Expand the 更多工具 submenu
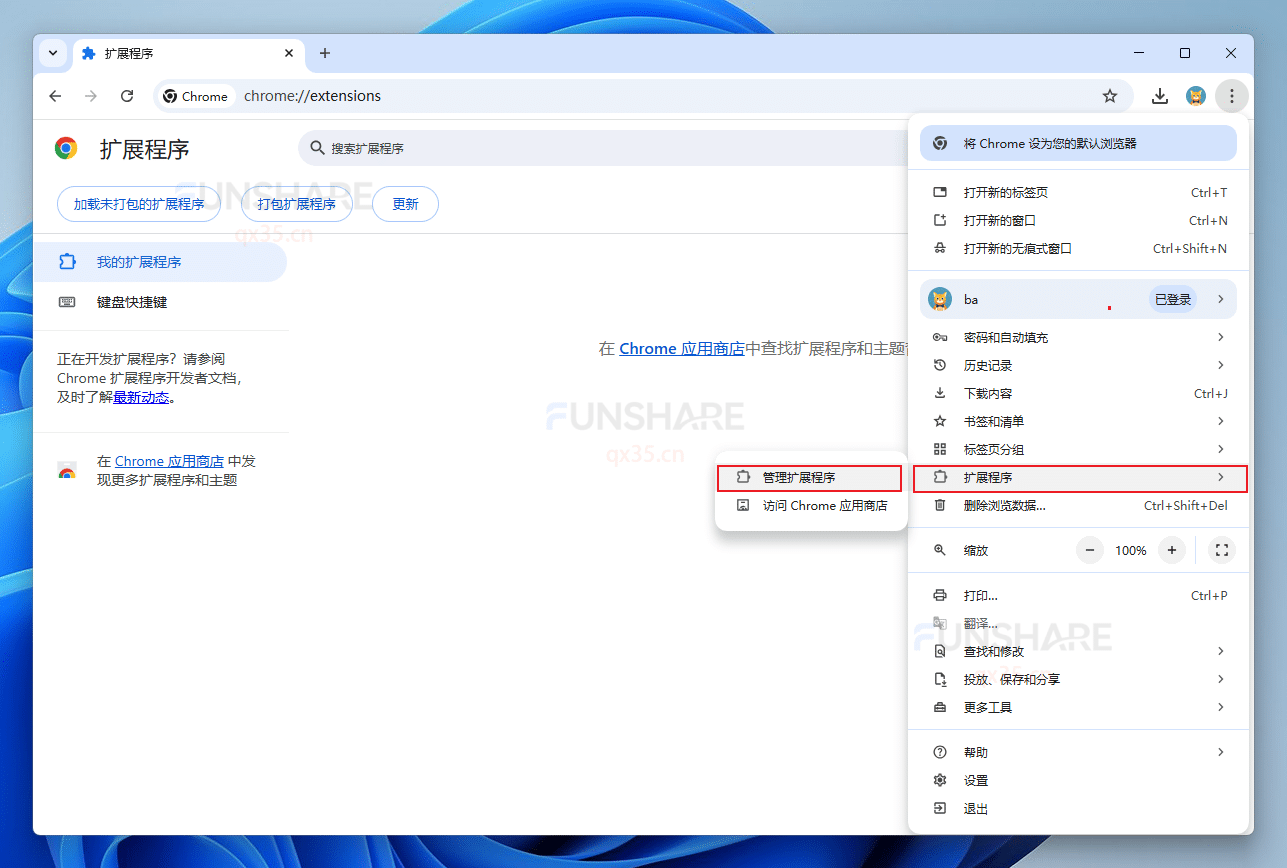This screenshot has height=868, width=1287. click(x=1220, y=707)
